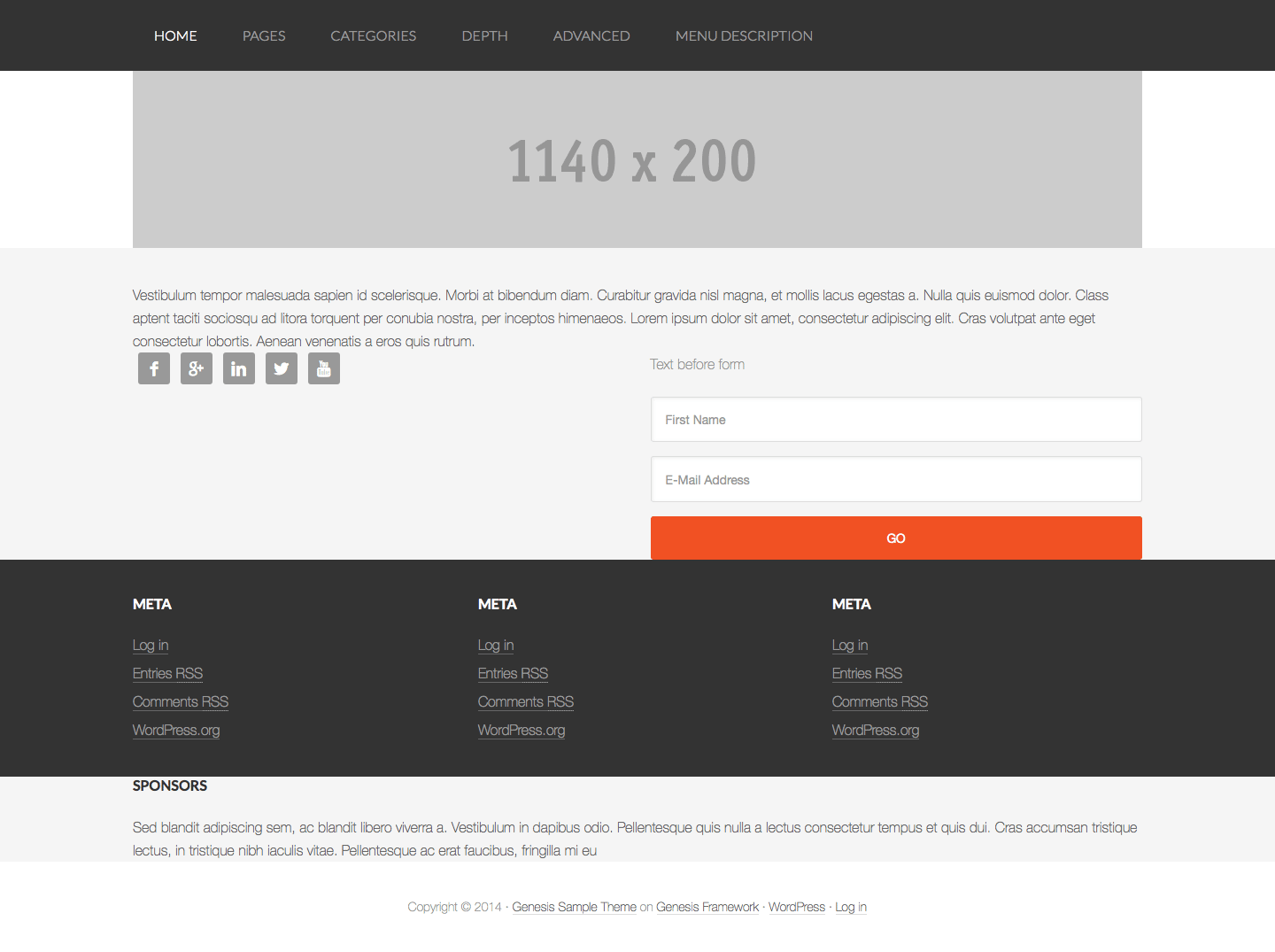Click the YouTube social icon
The width and height of the screenshot is (1275, 952).
(x=324, y=368)
